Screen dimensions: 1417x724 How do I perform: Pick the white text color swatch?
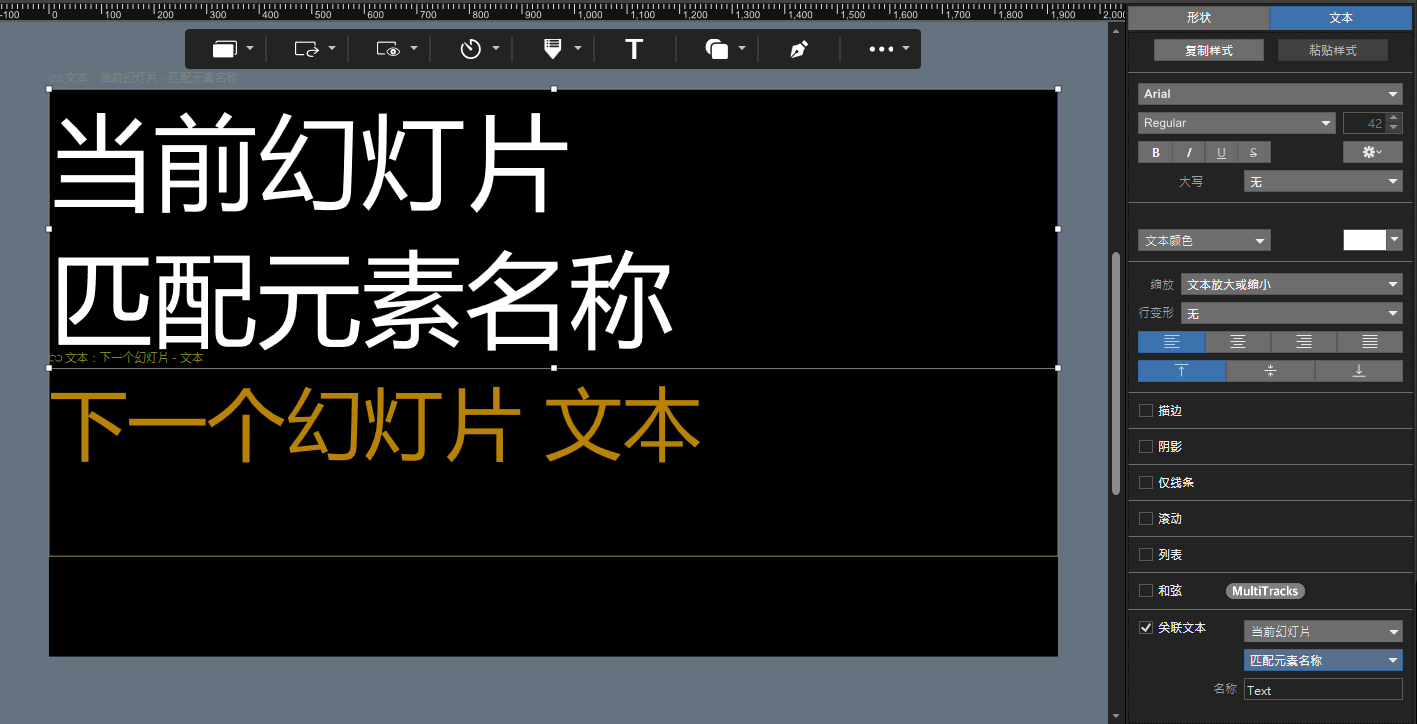click(x=1365, y=240)
